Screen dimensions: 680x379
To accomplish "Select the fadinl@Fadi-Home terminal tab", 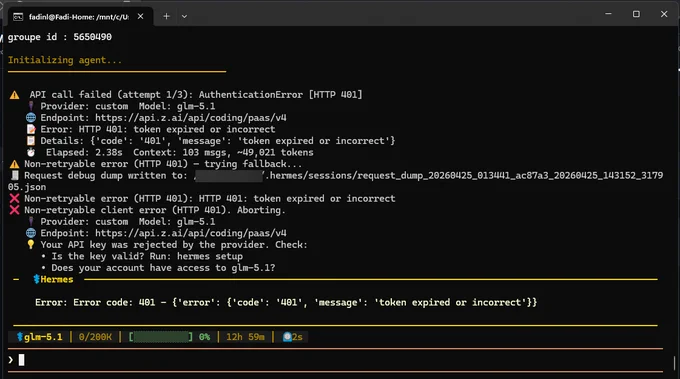I will (80, 16).
